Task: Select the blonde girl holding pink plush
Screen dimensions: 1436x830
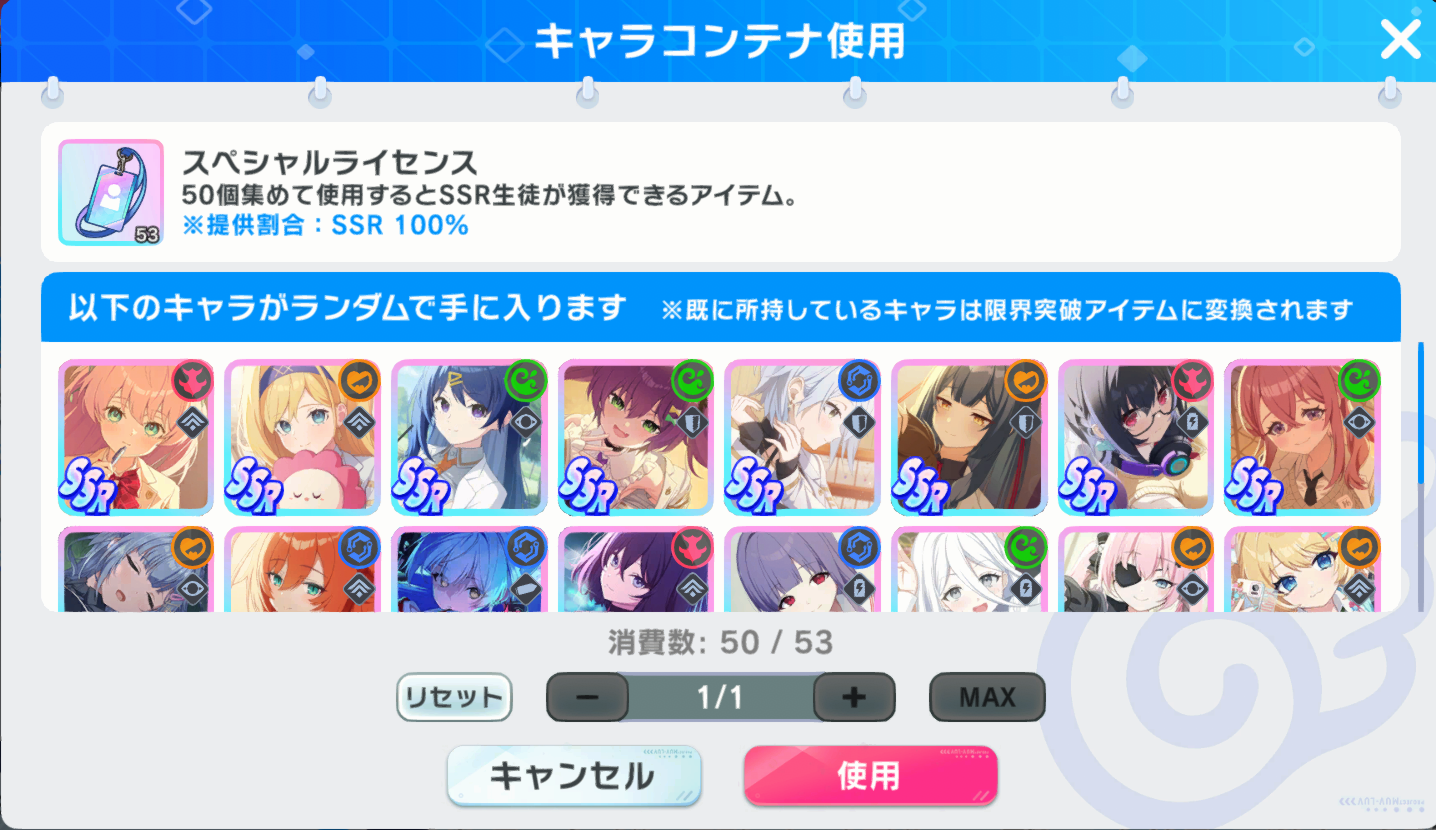Action: pos(302,438)
